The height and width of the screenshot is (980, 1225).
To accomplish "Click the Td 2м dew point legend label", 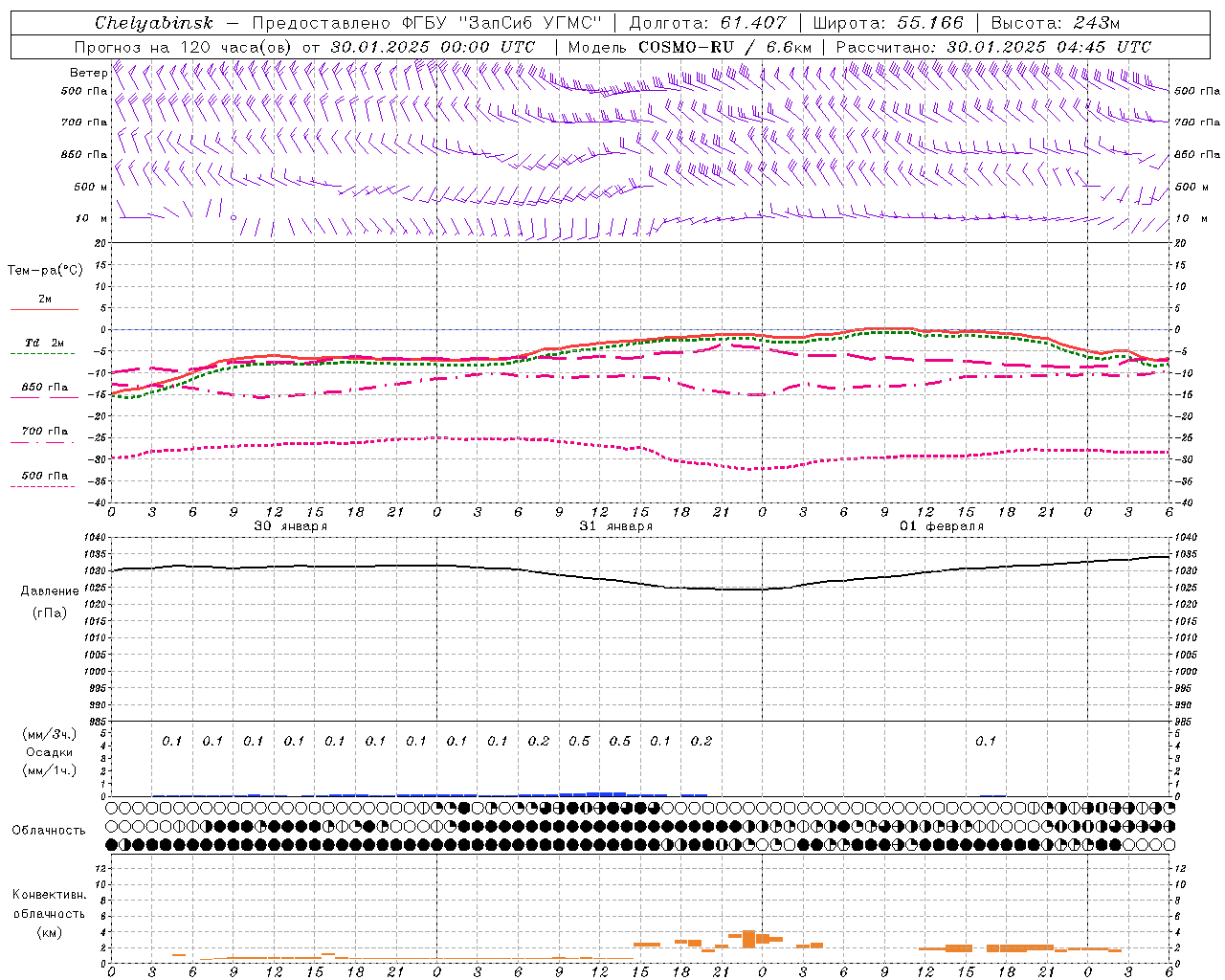I will (x=44, y=343).
